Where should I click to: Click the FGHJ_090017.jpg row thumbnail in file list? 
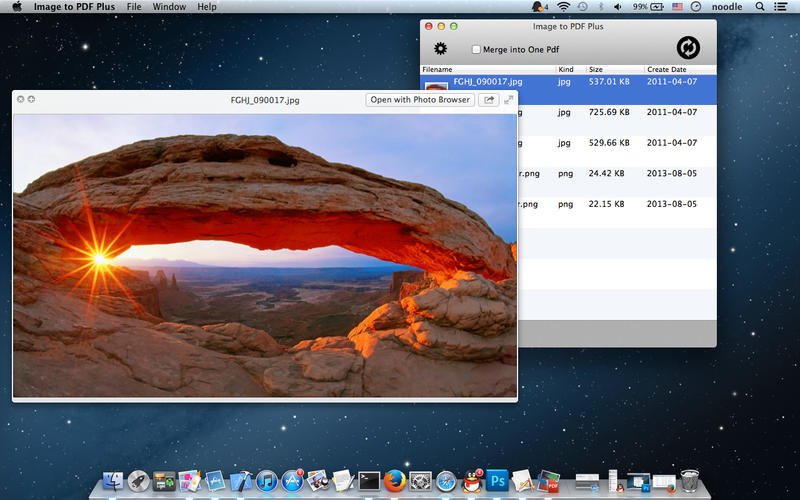436,87
